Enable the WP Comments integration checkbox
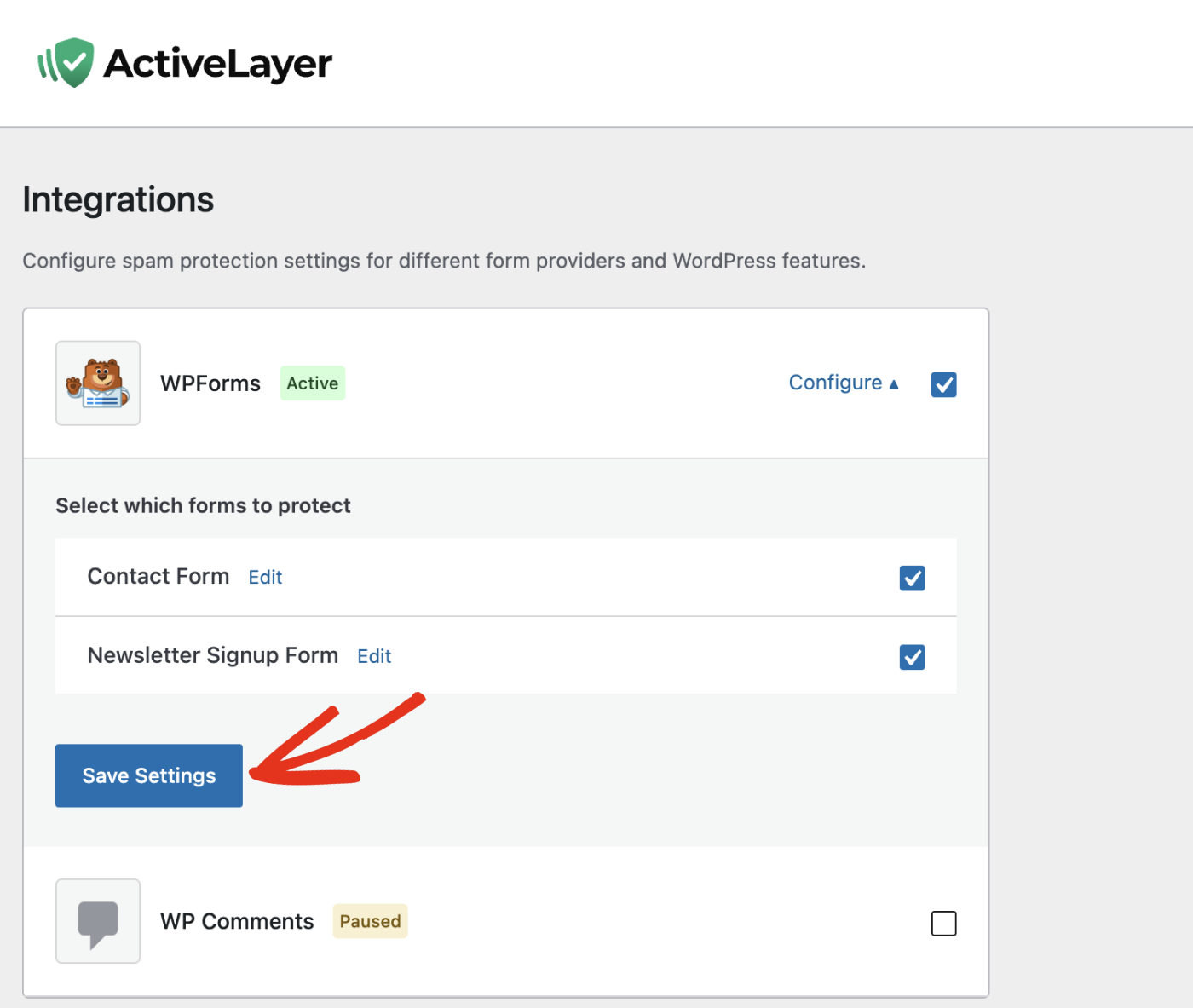This screenshot has height=1008, width=1193. 943,923
